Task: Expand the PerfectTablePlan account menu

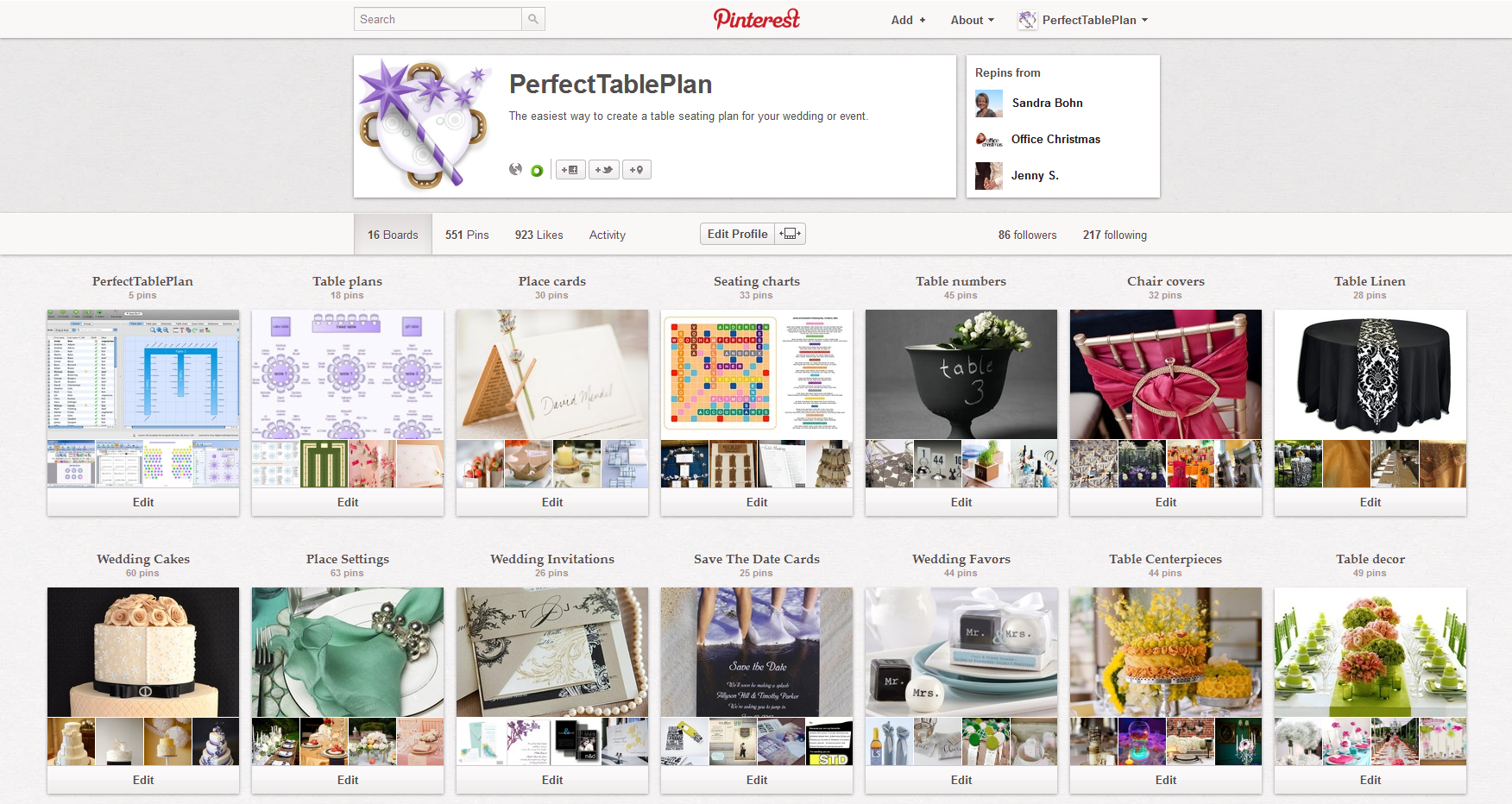Action: click(1083, 20)
